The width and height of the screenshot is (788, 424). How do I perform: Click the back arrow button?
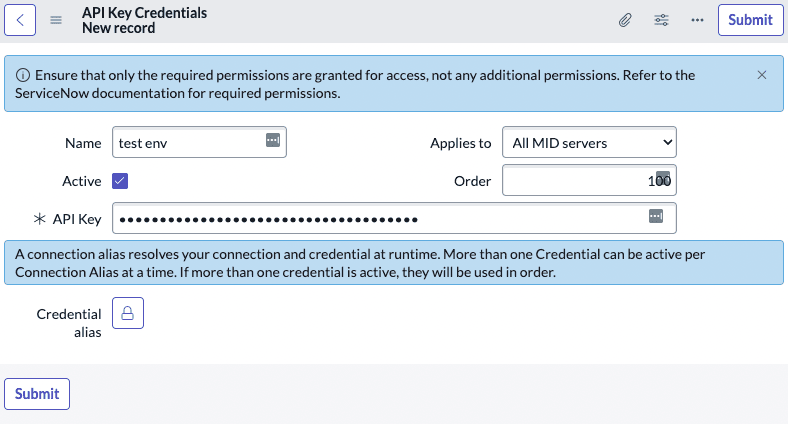tap(21, 20)
